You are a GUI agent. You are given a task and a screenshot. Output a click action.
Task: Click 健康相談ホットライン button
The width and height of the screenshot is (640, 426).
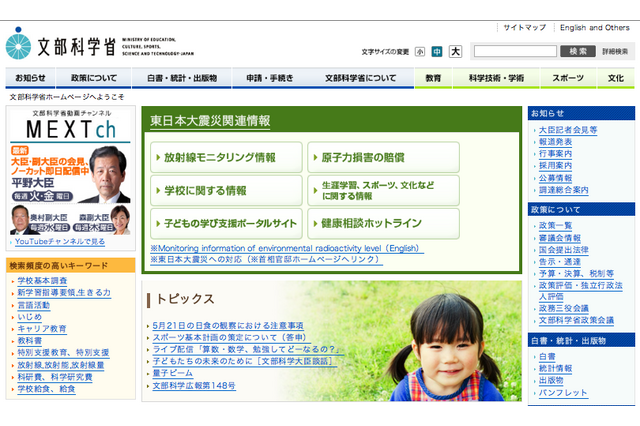click(383, 223)
